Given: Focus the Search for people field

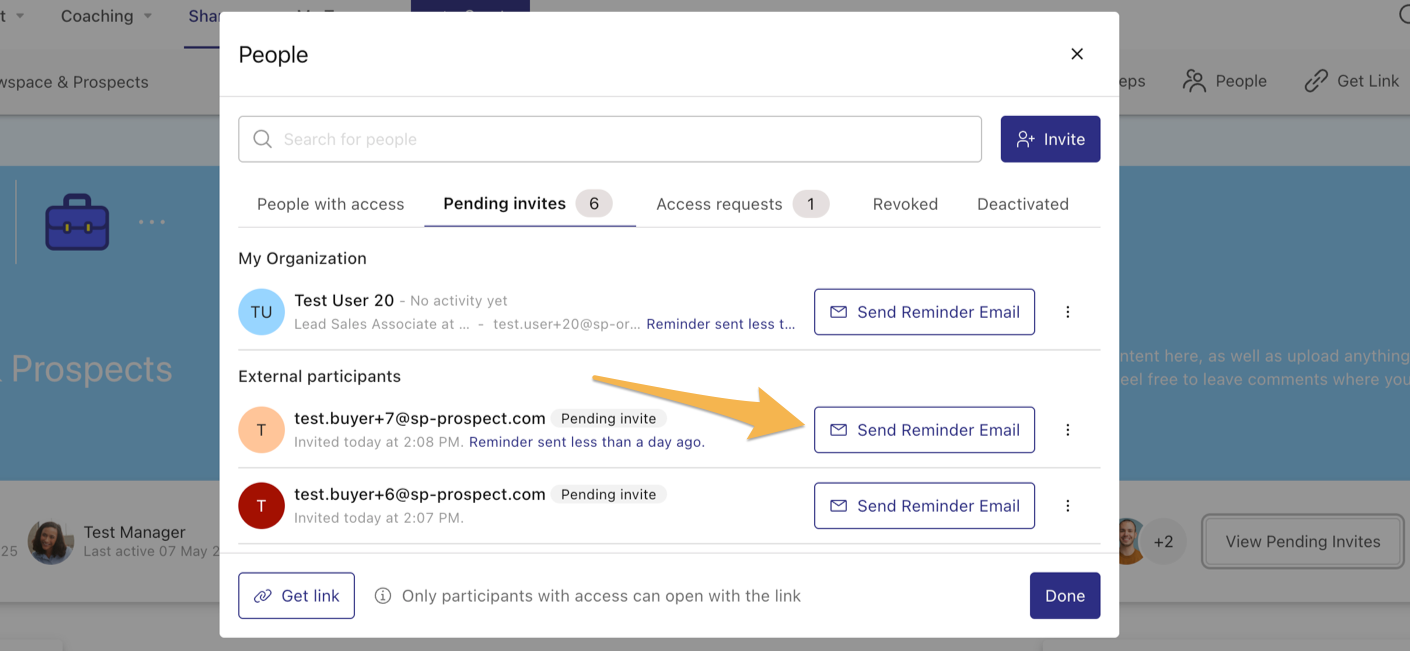Looking at the screenshot, I should (620, 139).
